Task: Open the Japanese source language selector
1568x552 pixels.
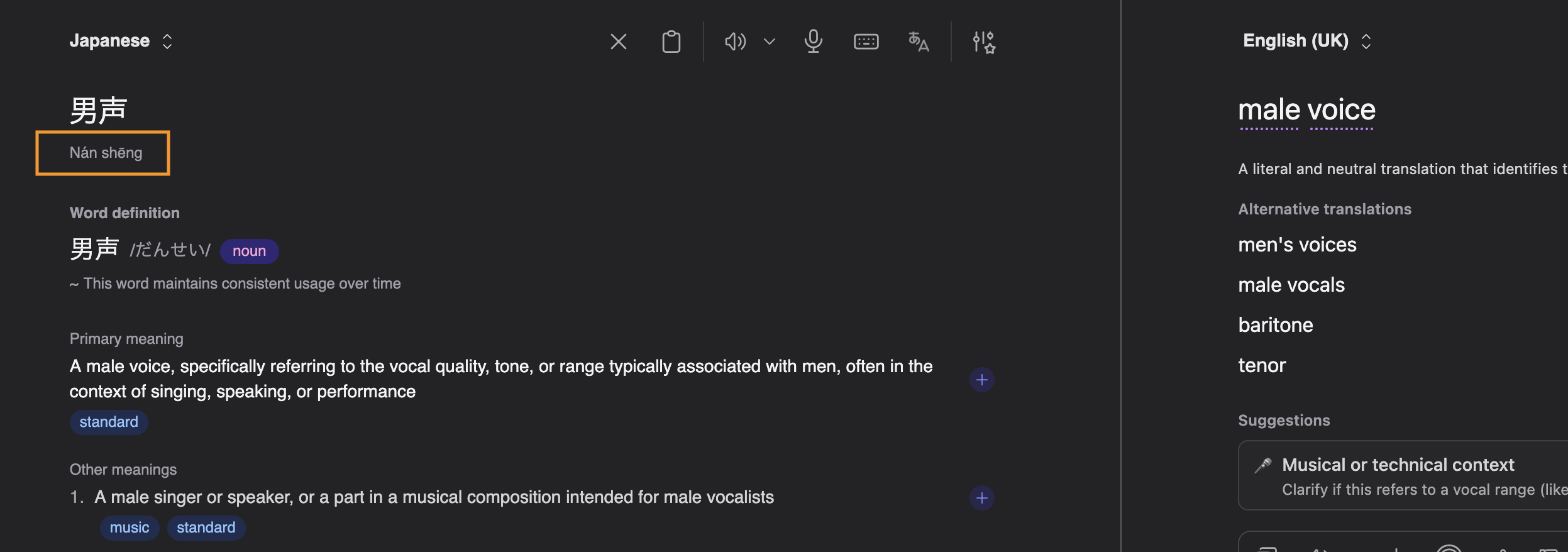Action: click(x=121, y=41)
